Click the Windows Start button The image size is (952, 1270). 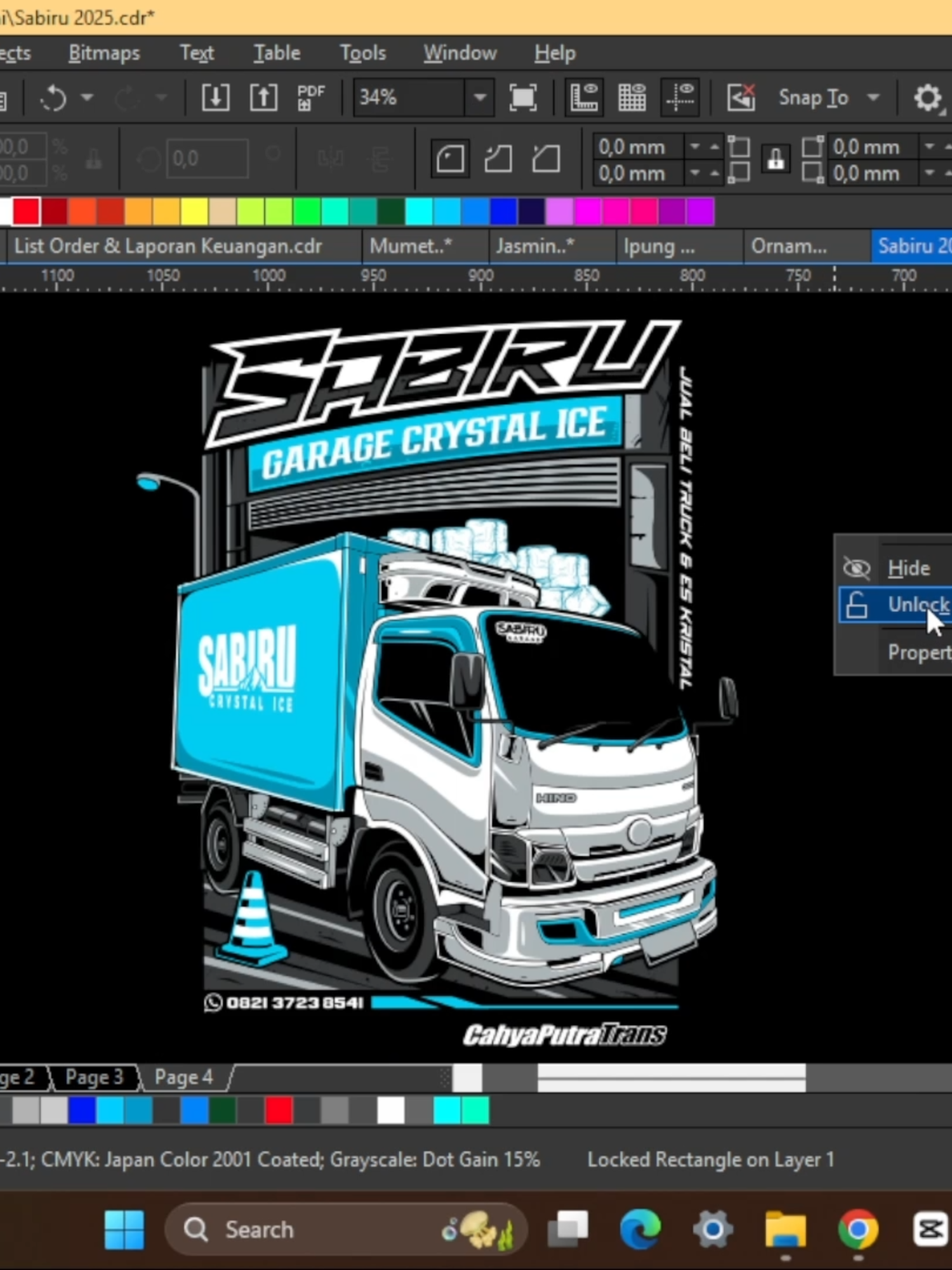click(124, 1230)
